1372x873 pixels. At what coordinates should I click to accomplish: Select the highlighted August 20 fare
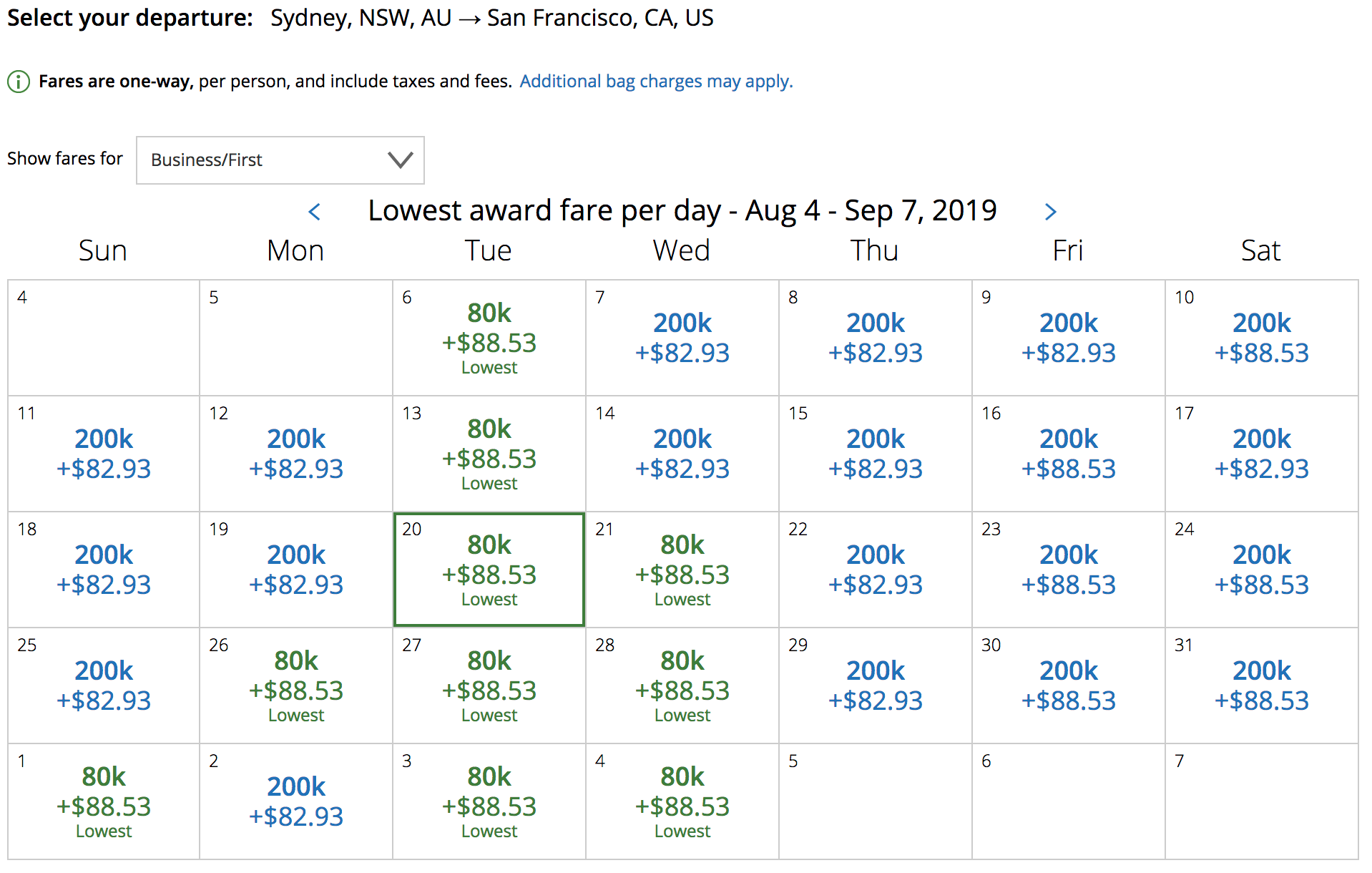pos(489,570)
